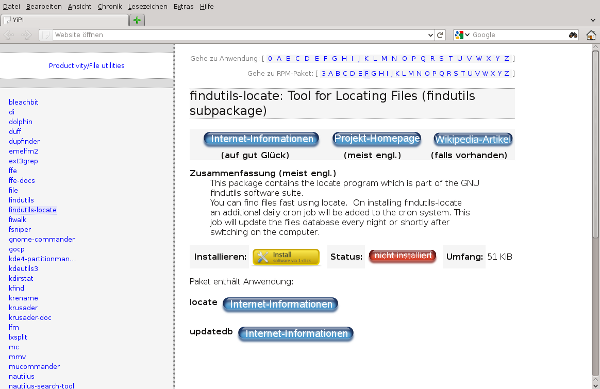Open the mucommander package link
Image resolution: width=600 pixels, height=389 pixels.
[34, 366]
